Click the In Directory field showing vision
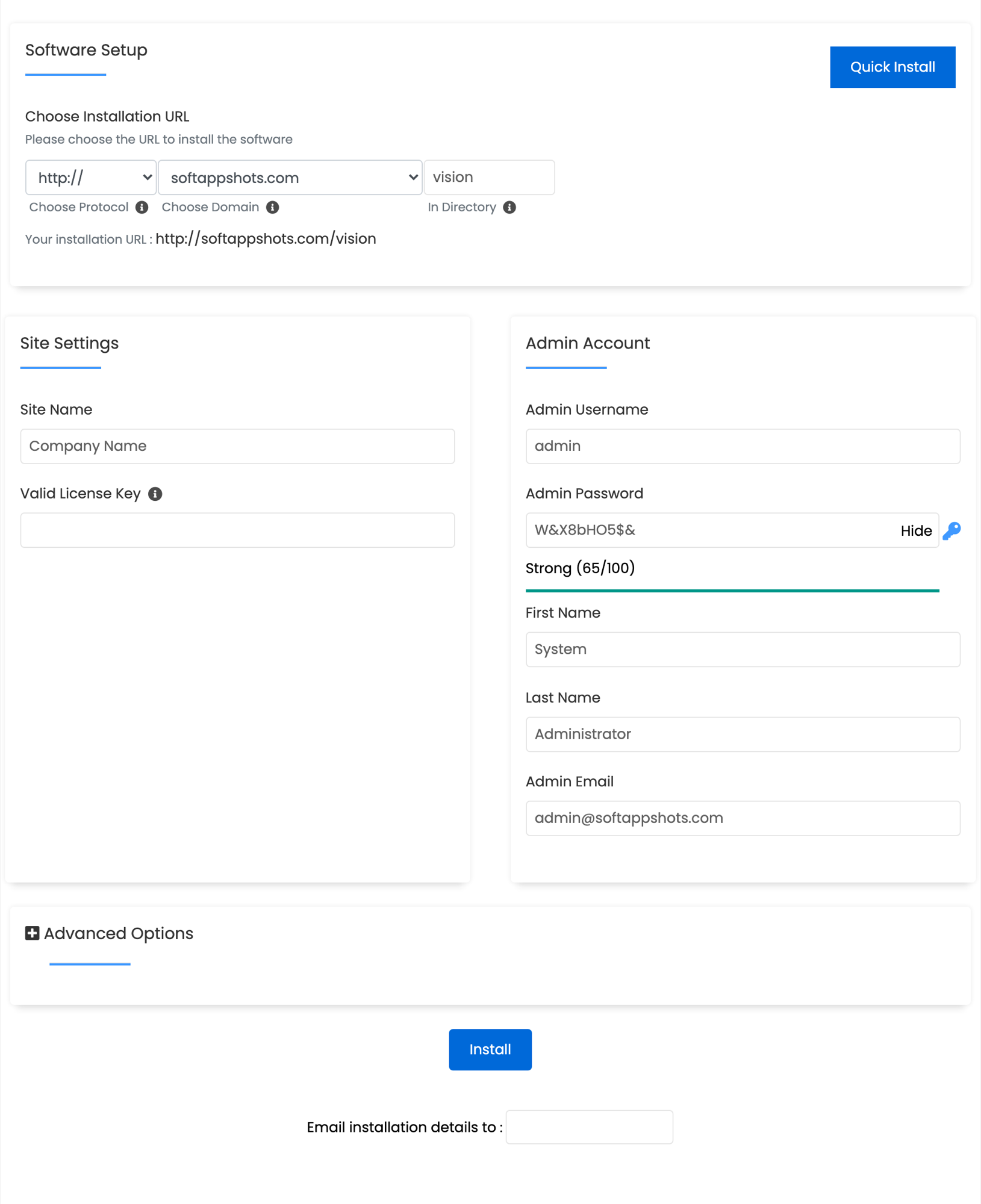The height and width of the screenshot is (1204, 981). [x=489, y=177]
